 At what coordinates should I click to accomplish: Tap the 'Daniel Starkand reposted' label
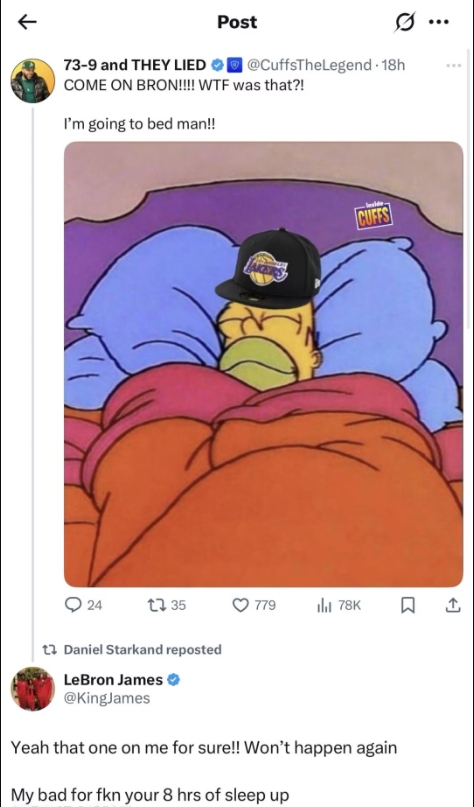click(x=143, y=650)
